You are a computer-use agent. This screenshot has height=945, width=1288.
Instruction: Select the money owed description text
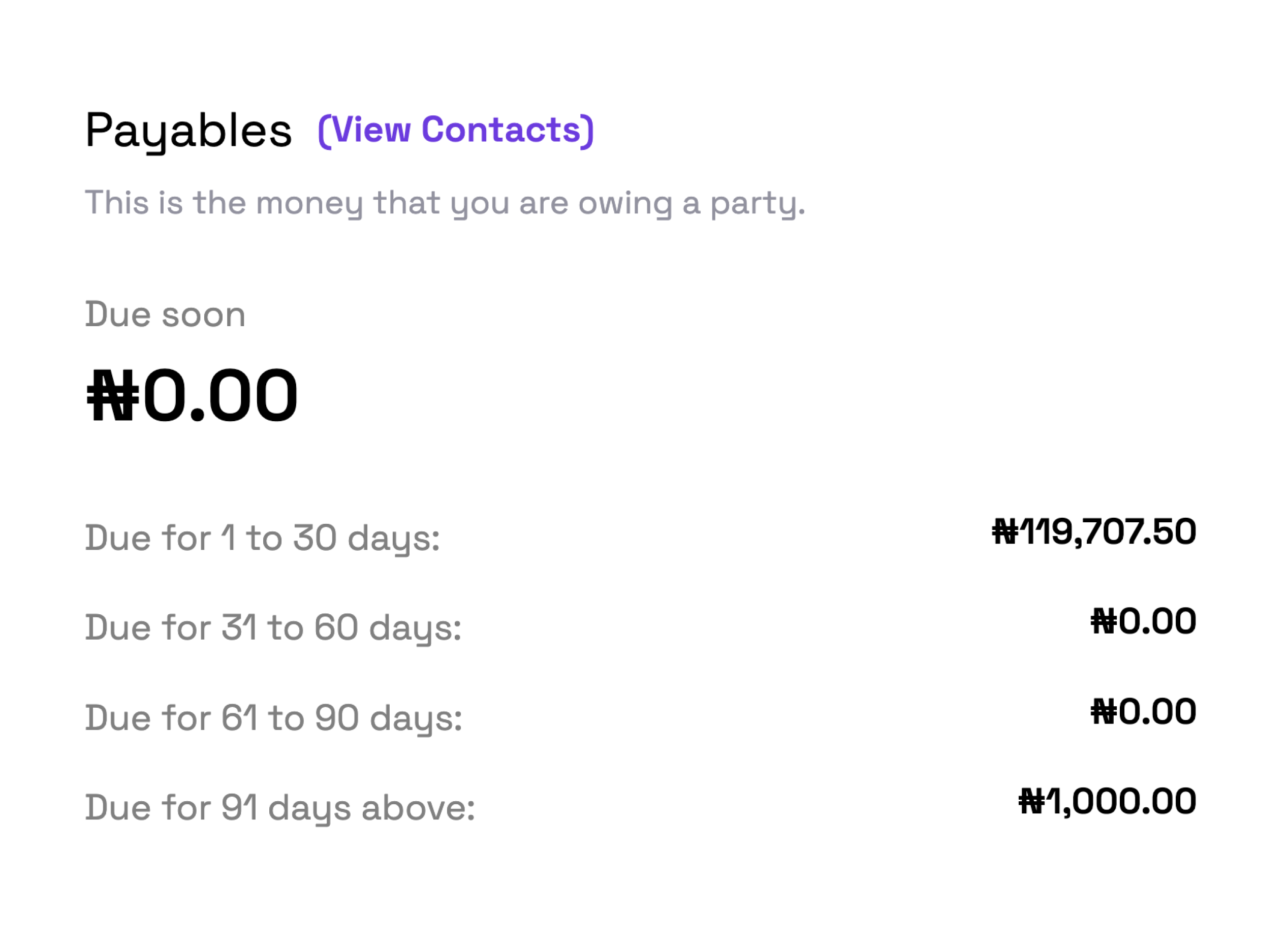(x=445, y=204)
